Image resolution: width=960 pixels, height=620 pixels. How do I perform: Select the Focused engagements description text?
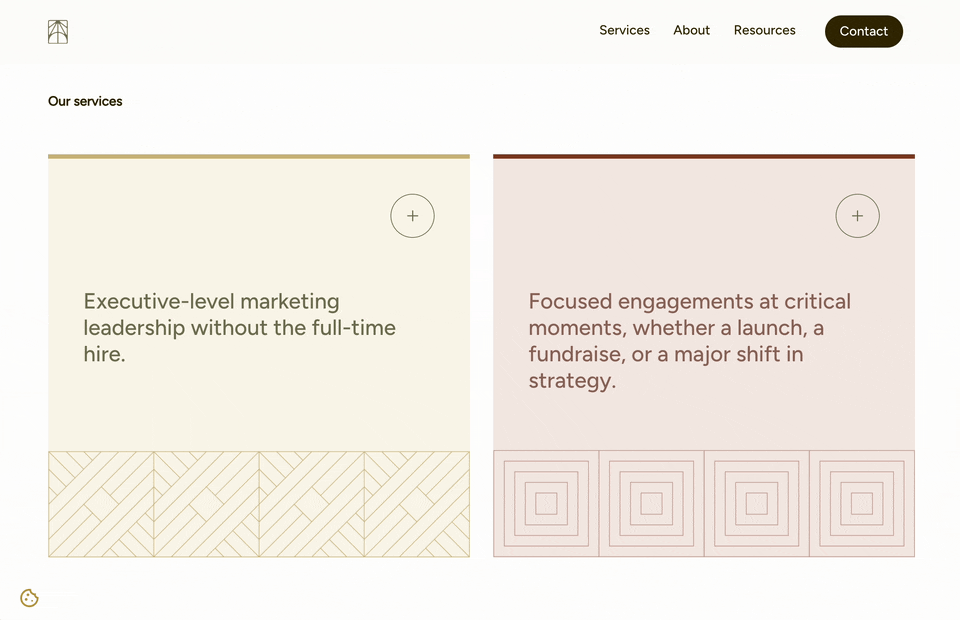click(690, 340)
